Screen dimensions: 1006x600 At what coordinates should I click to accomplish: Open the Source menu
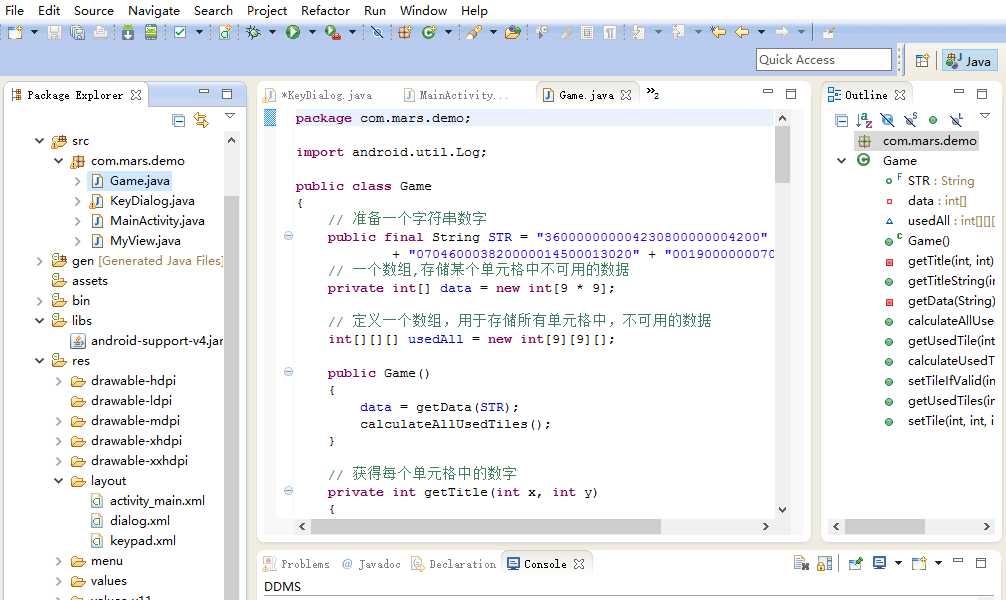94,10
